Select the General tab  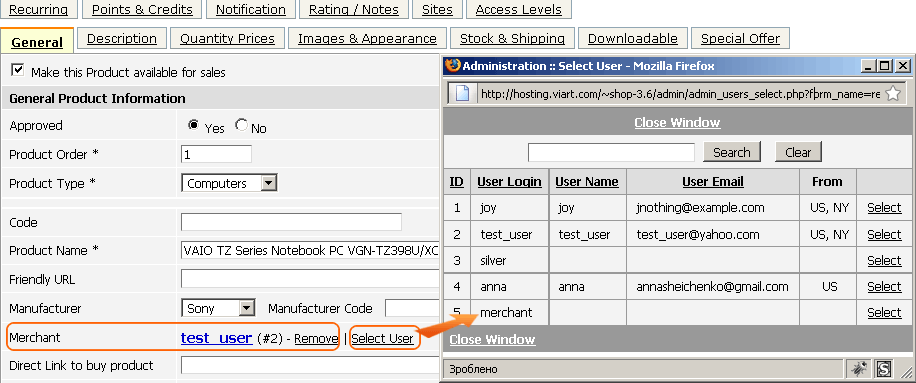coord(37,42)
